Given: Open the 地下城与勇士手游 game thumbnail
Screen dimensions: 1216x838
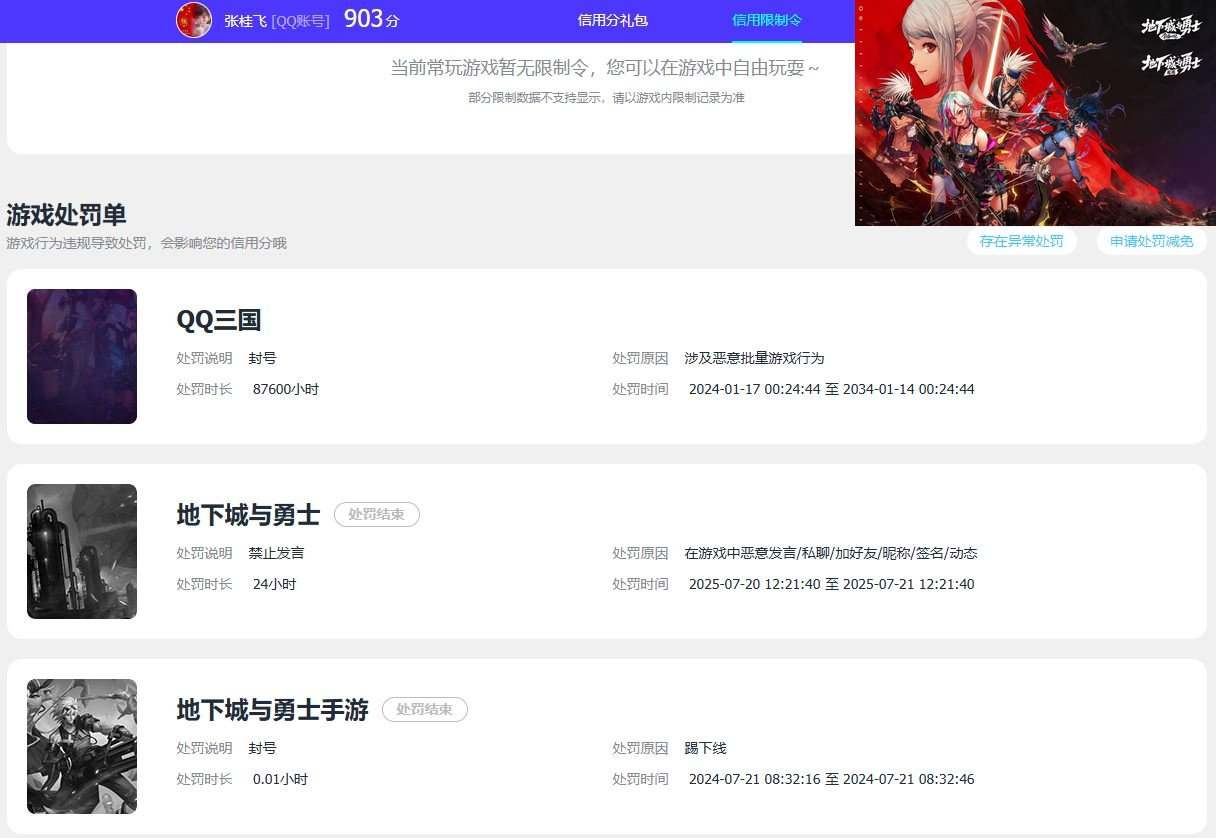Looking at the screenshot, I should point(82,746).
